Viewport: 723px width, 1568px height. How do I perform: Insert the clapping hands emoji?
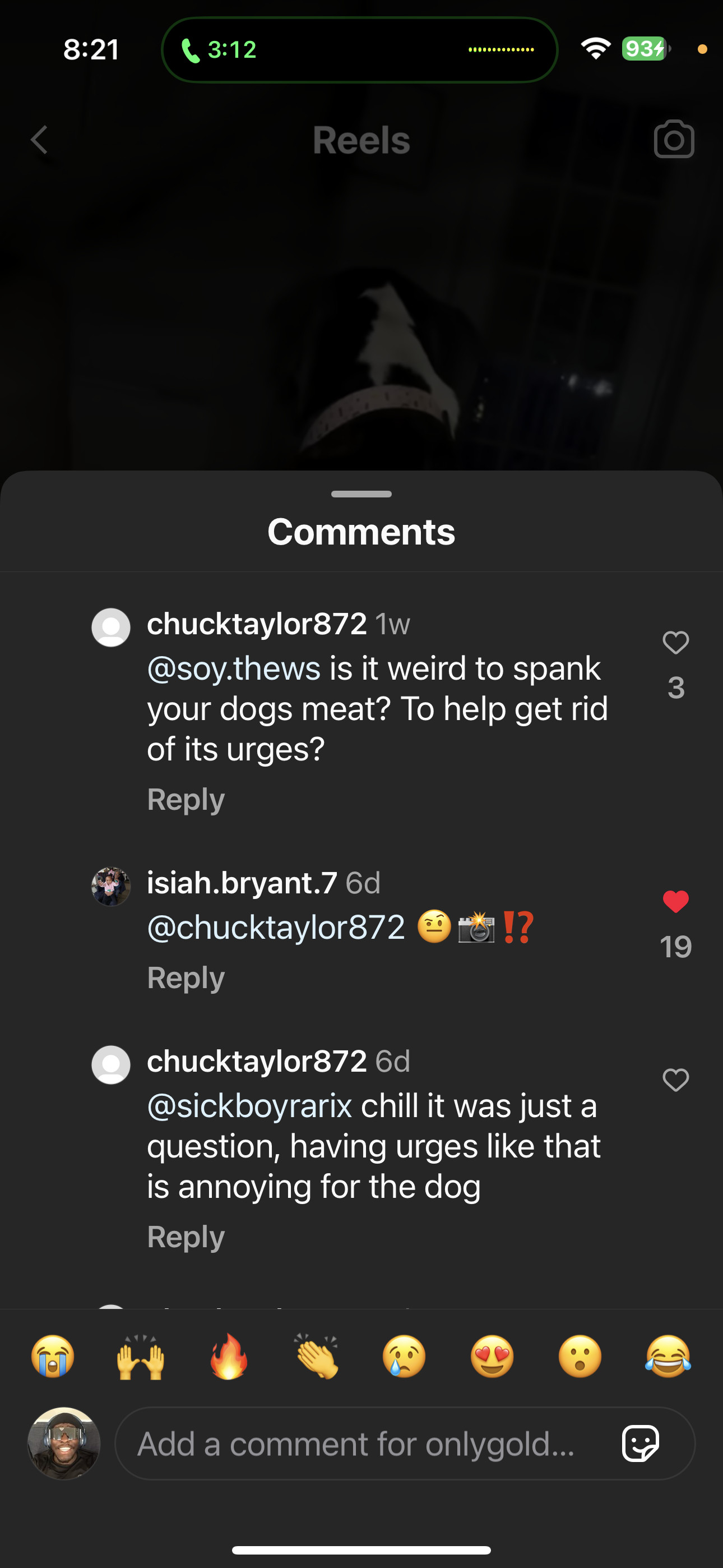tap(317, 1357)
